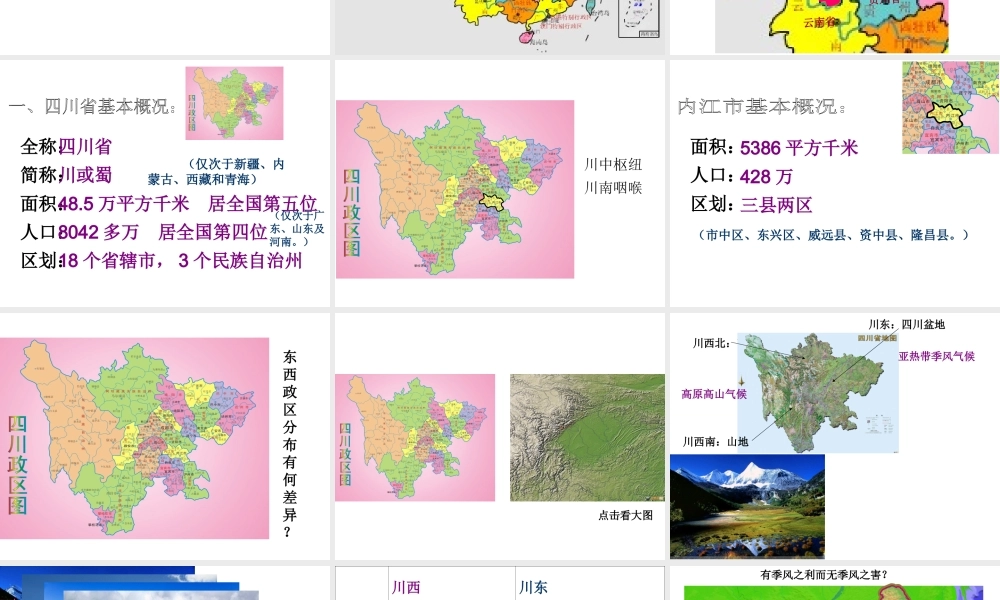Open the snow mountain and meadow photo
1000x600 pixels.
747,506
